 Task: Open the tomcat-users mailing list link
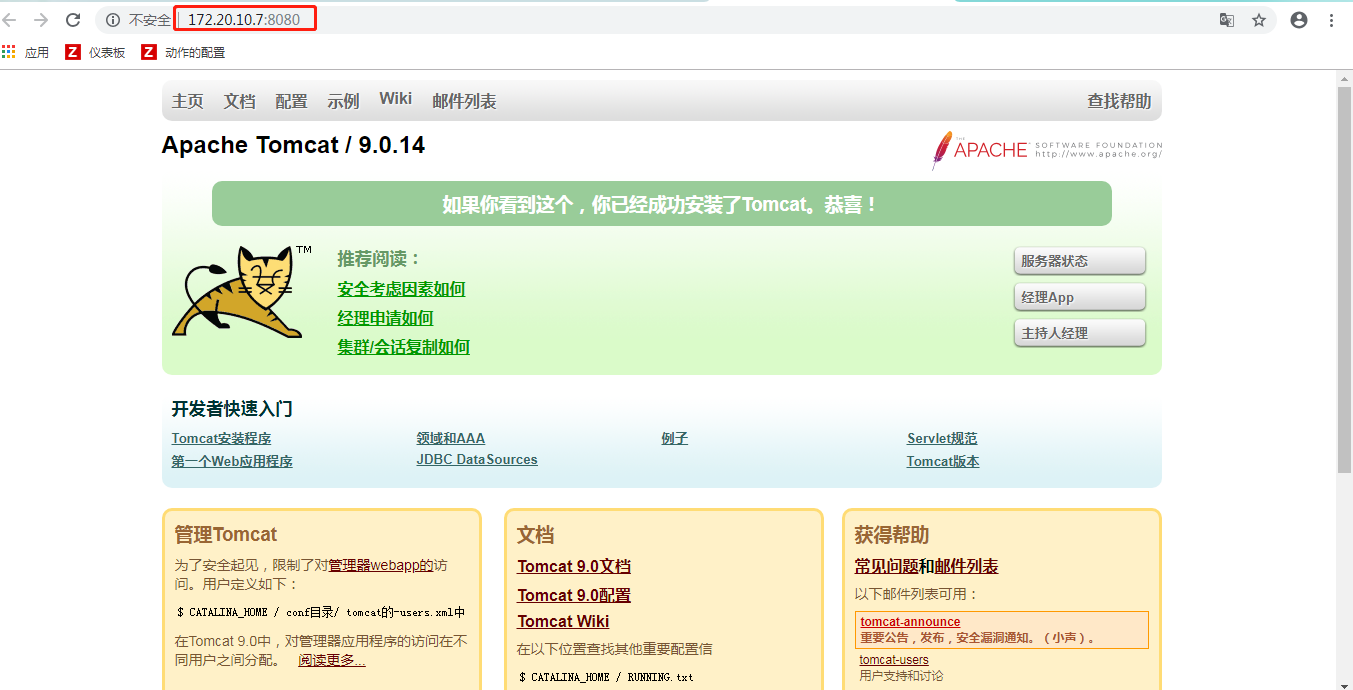894,659
